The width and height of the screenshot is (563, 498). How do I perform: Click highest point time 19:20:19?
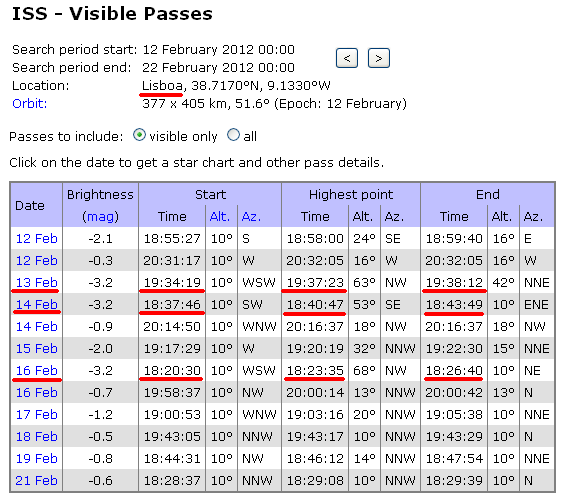click(x=315, y=349)
